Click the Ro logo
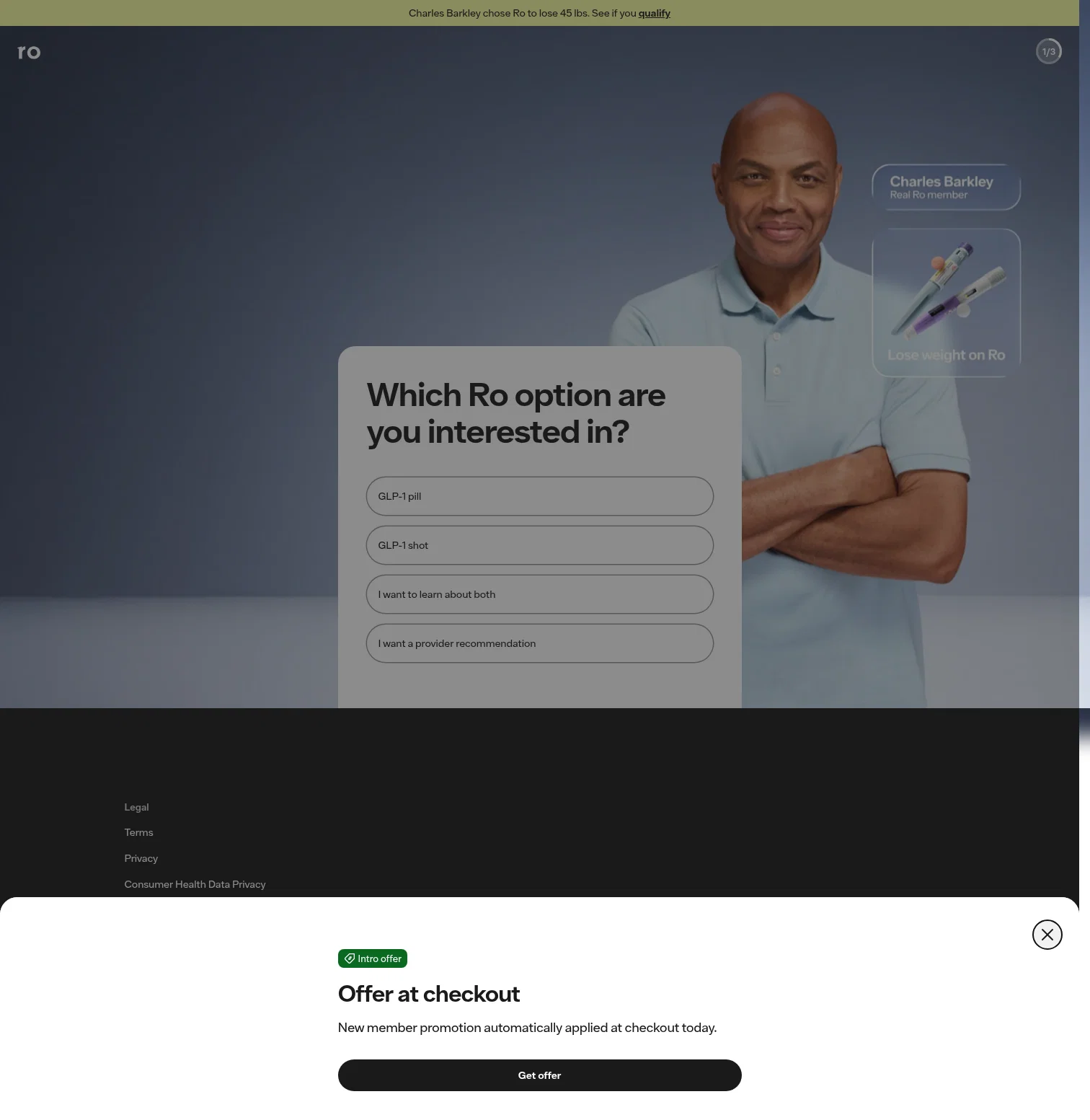This screenshot has height=1120, width=1090. [29, 52]
